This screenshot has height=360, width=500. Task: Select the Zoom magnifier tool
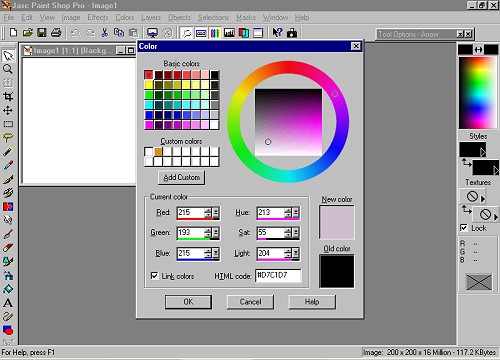click(8, 69)
